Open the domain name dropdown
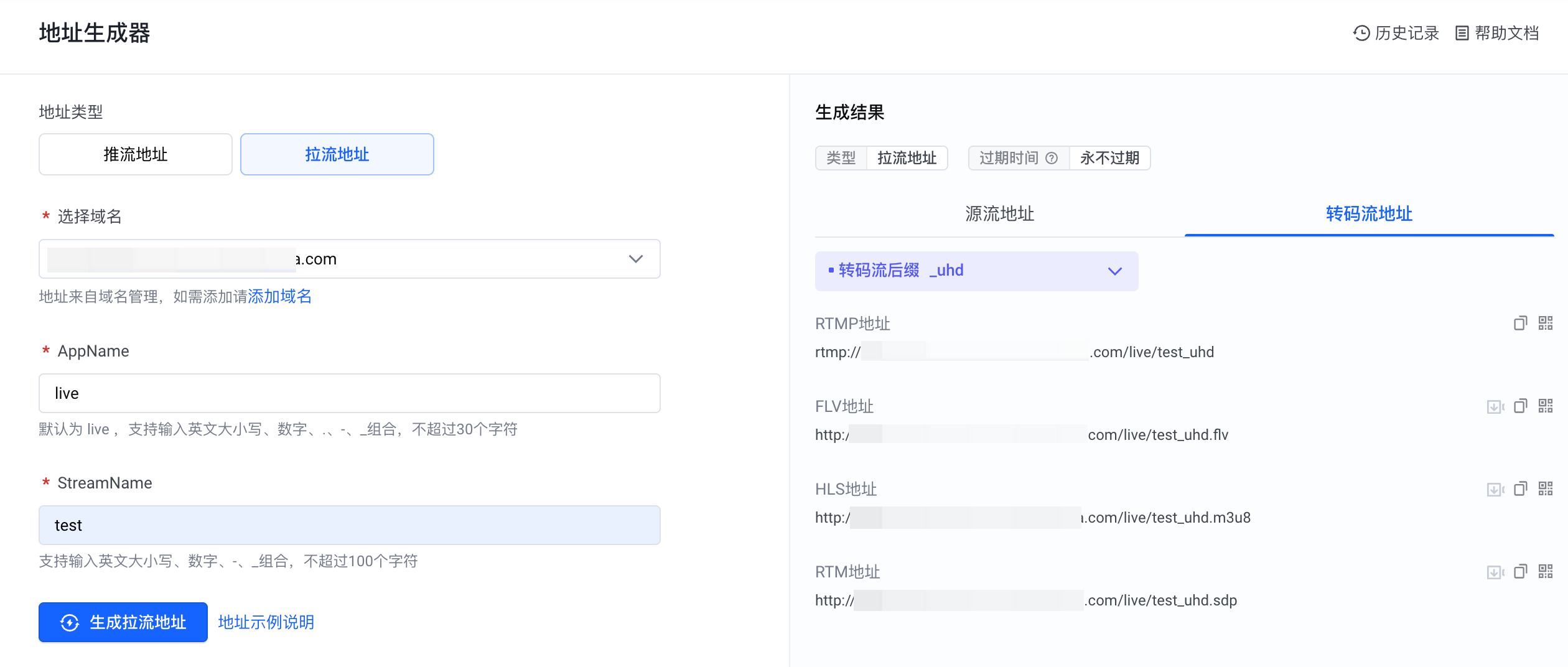This screenshot has width=1568, height=667. 350,259
